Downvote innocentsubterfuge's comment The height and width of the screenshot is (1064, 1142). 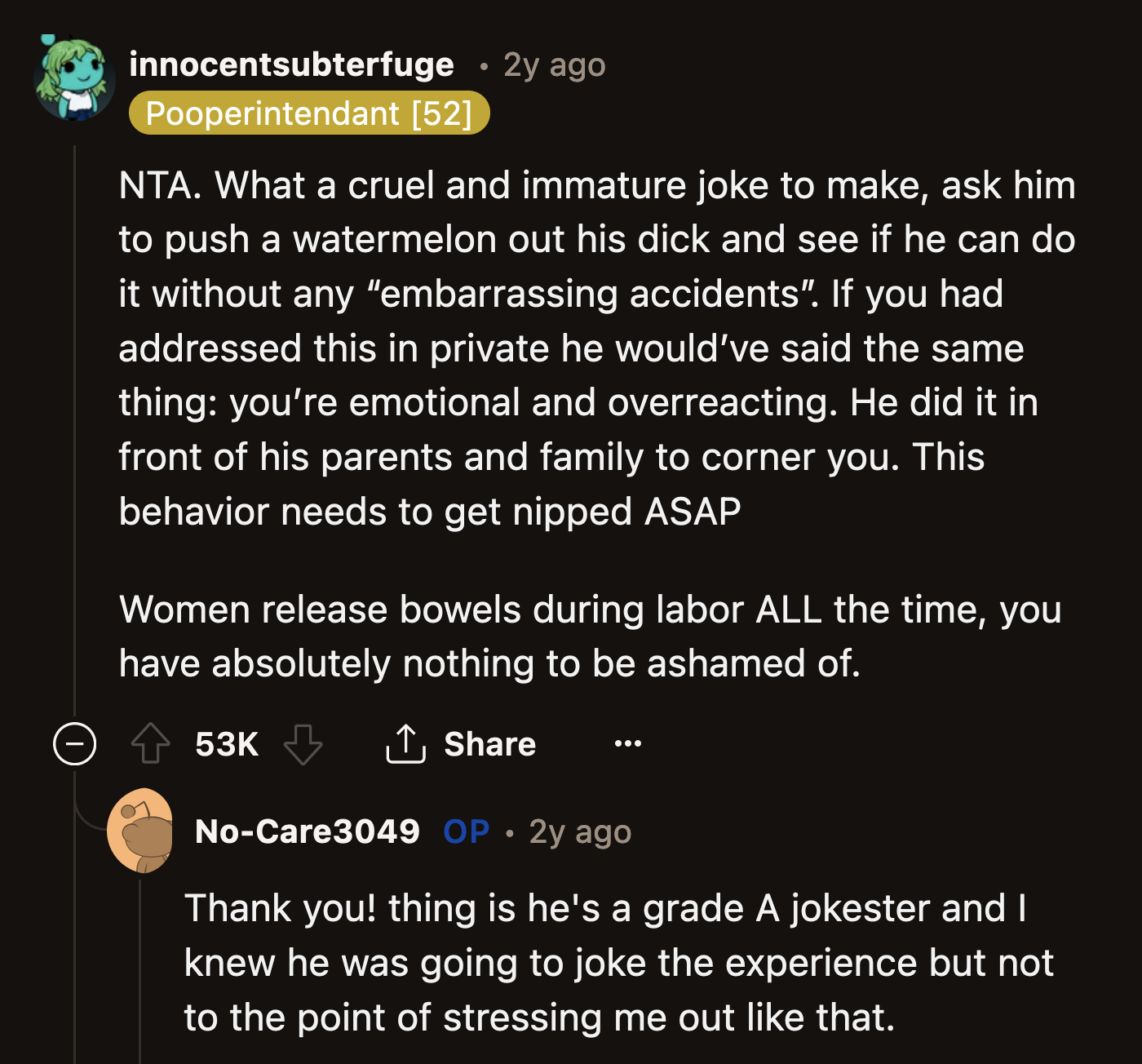pyautogui.click(x=303, y=743)
